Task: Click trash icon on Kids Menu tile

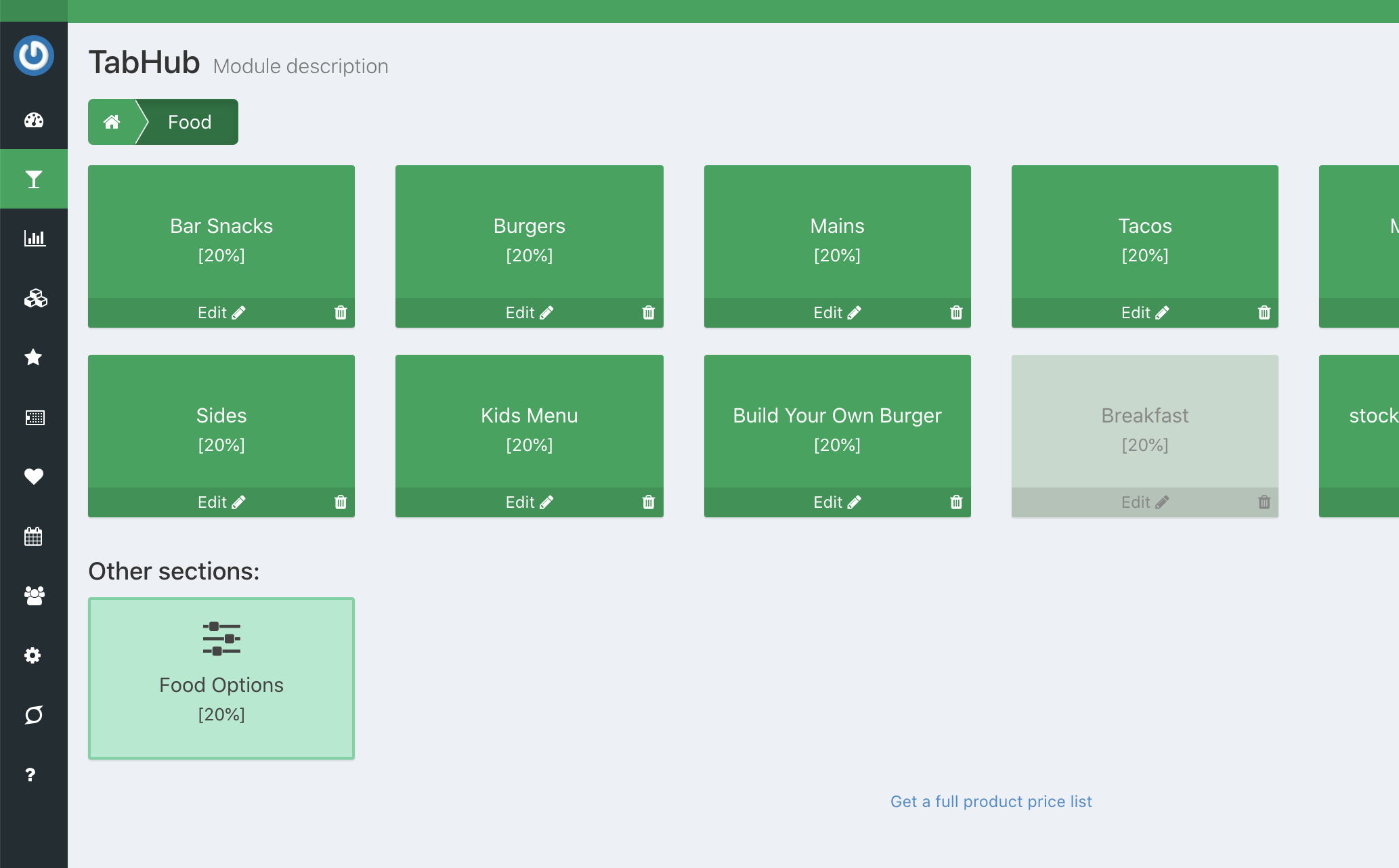Action: (648, 502)
